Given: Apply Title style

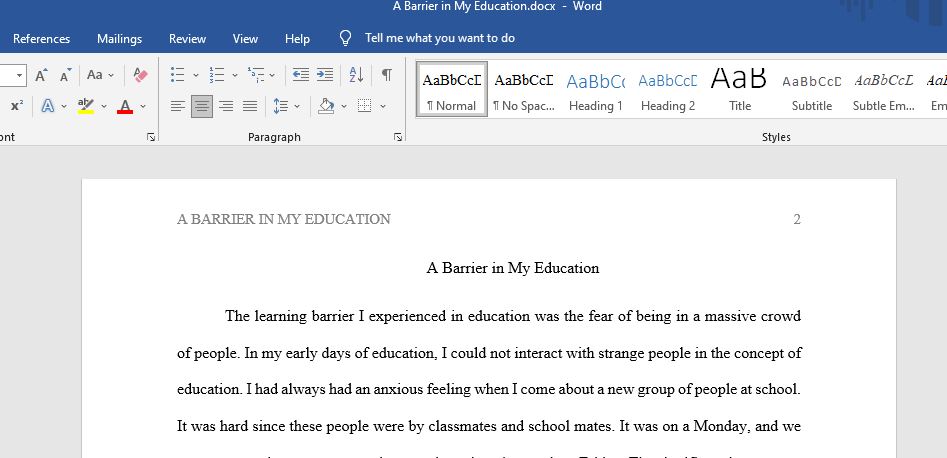Looking at the screenshot, I should tap(739, 88).
